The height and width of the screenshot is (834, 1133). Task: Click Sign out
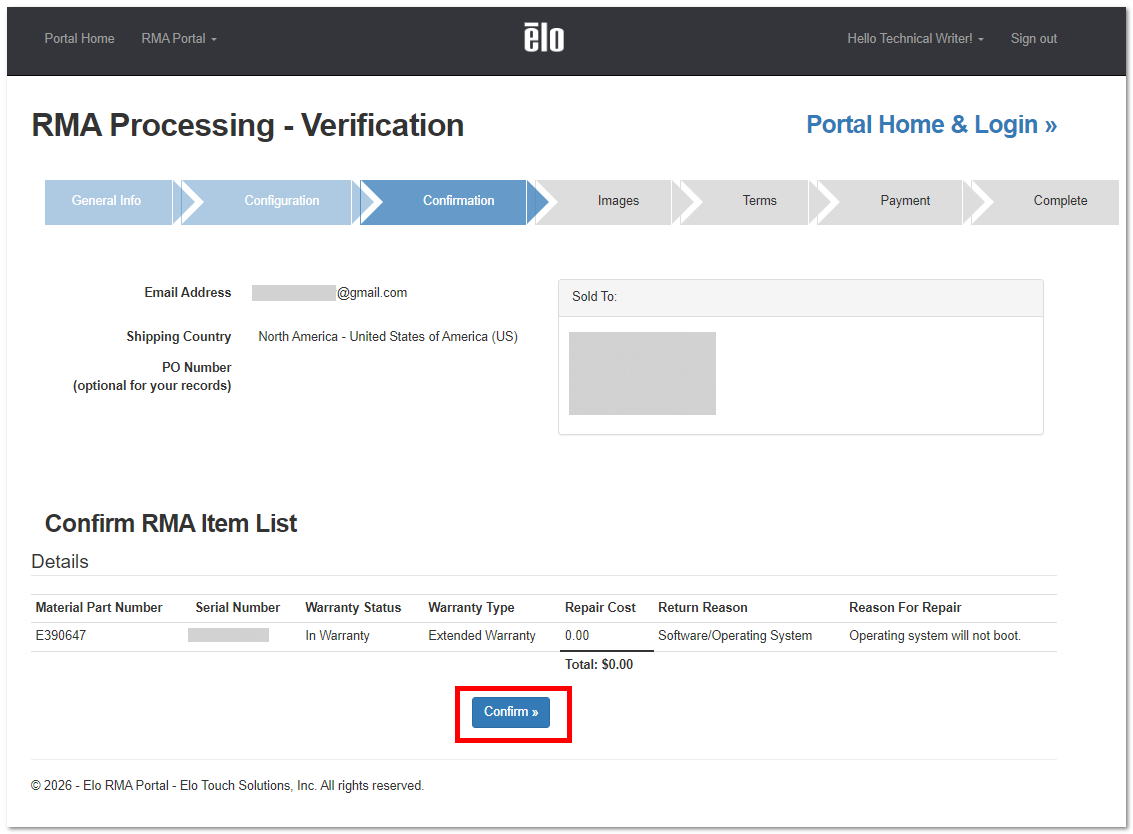pyautogui.click(x=1033, y=38)
